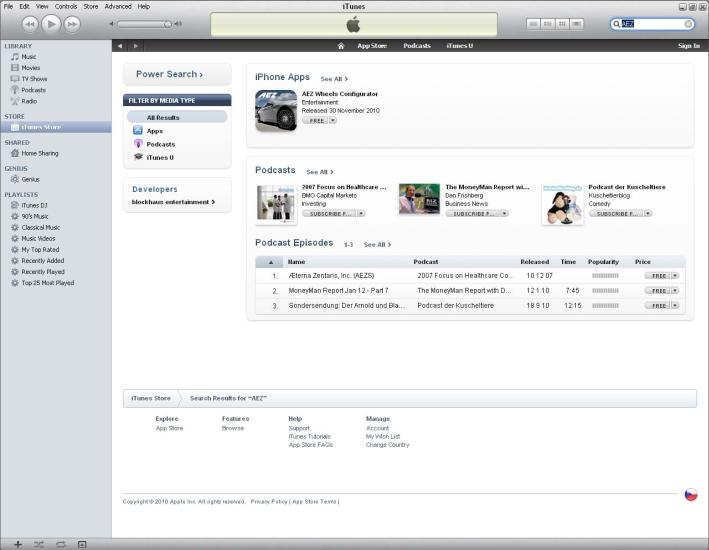Click the Play button
This screenshot has height=550, width=709.
pyautogui.click(x=51, y=24)
